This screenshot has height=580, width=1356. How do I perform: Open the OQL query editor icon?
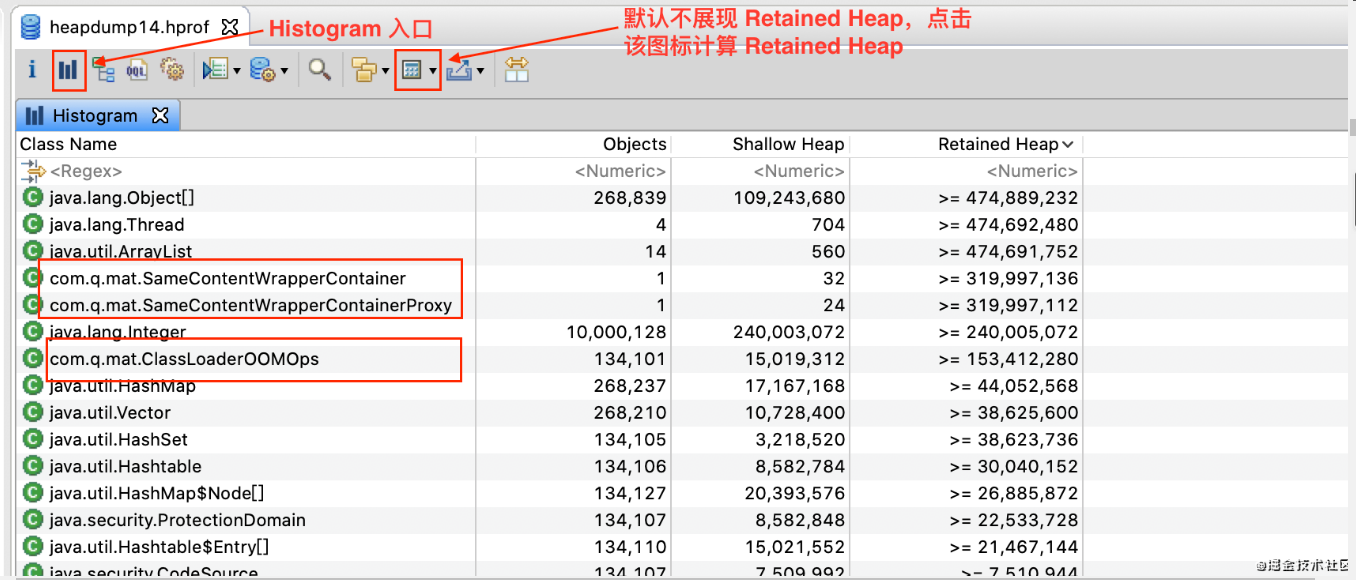click(137, 70)
